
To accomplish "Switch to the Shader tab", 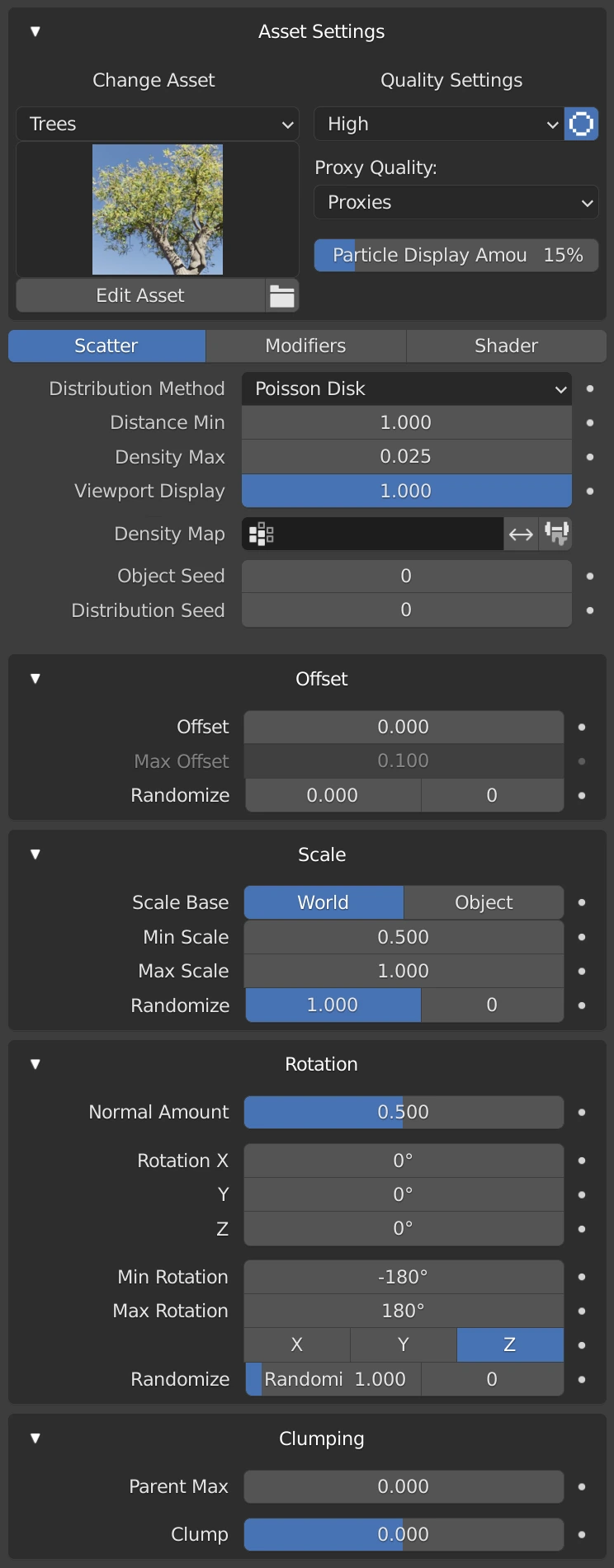I will click(506, 346).
